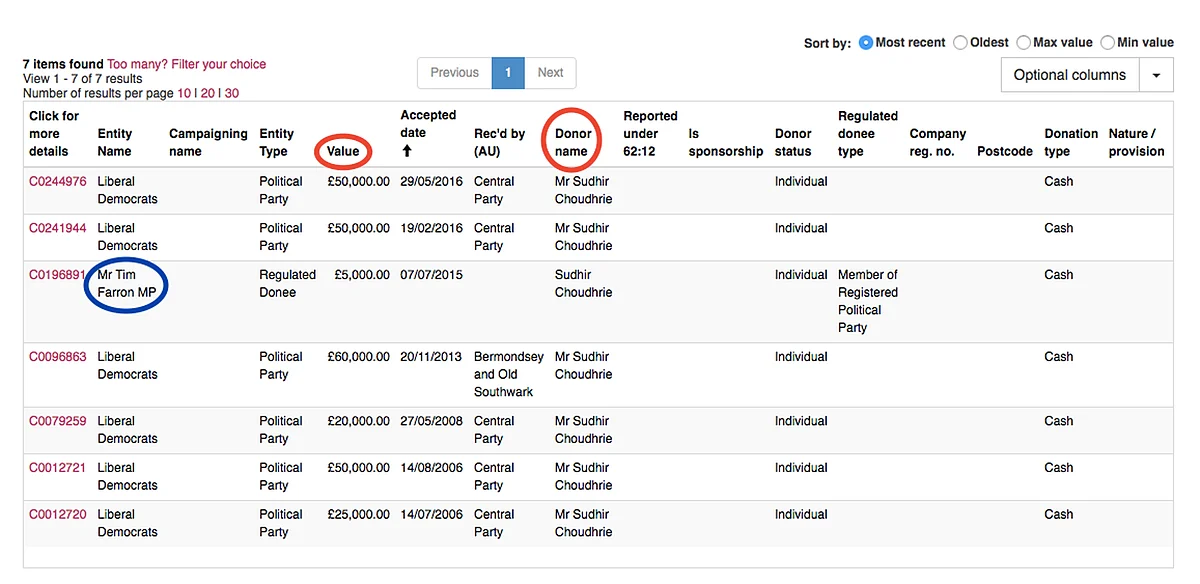Click the Accepted date sort arrow icon
The width and height of the screenshot is (1200, 584).
pos(407,152)
